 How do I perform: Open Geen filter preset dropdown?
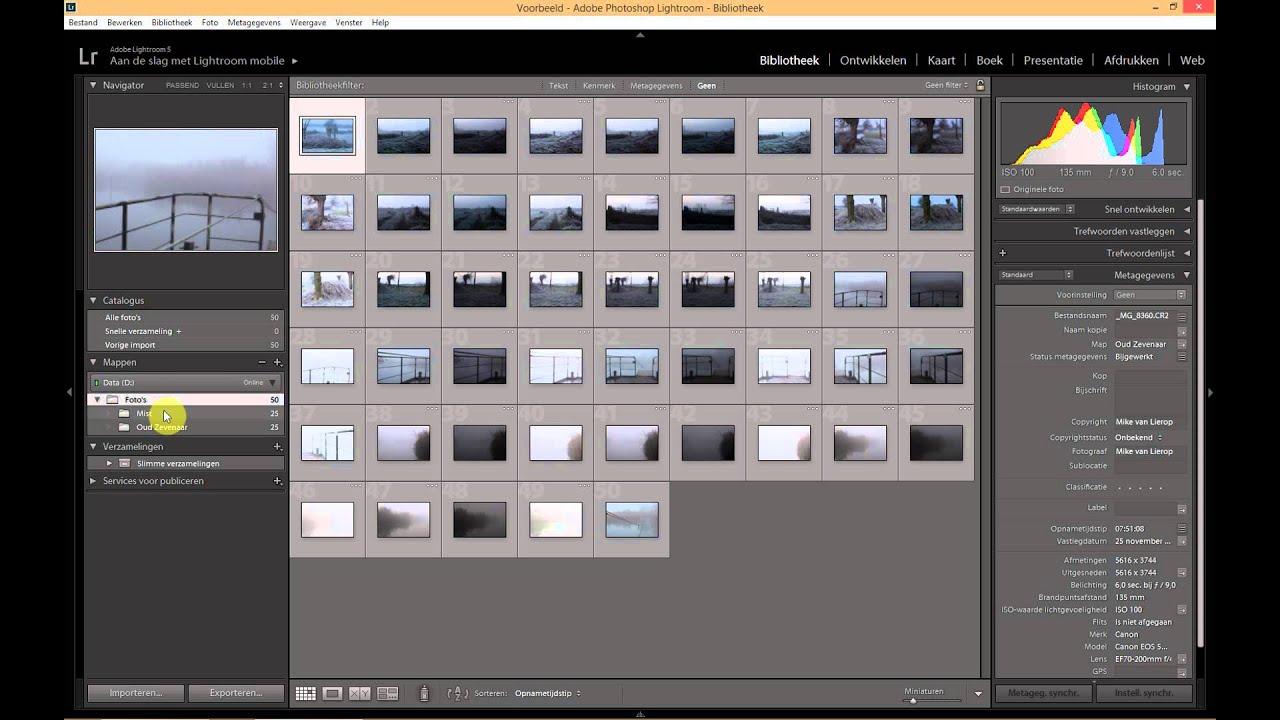(x=947, y=85)
